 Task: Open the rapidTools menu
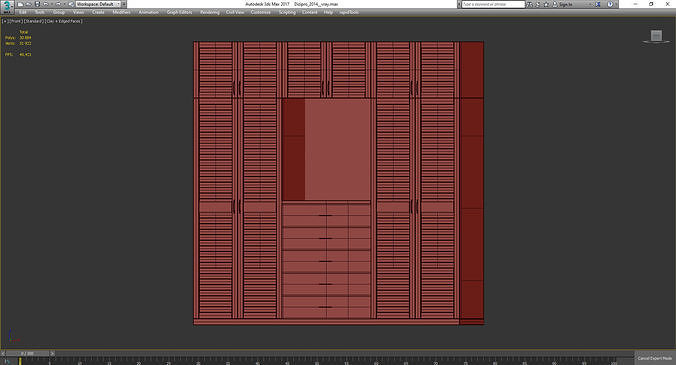[349, 12]
